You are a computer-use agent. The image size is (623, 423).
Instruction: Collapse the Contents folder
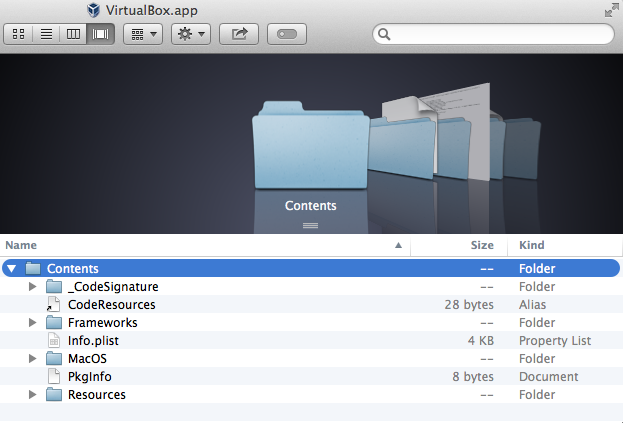click(12, 269)
